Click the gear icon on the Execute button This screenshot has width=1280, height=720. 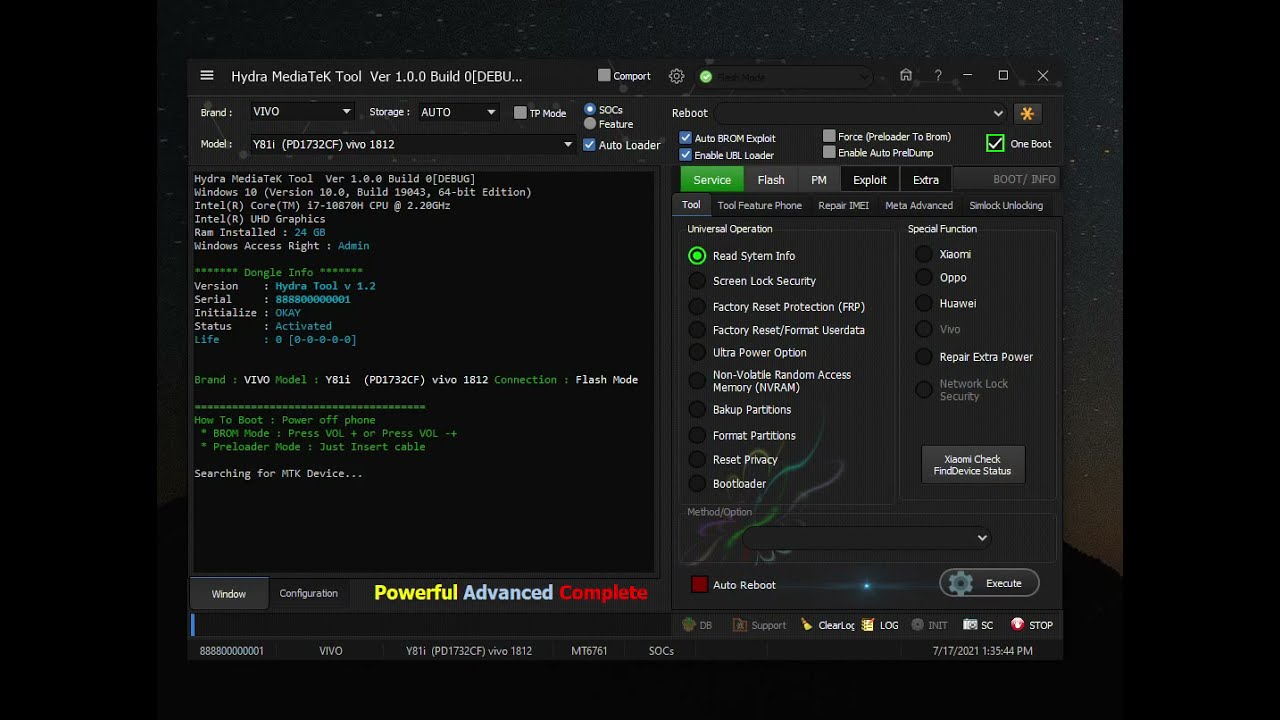click(961, 584)
